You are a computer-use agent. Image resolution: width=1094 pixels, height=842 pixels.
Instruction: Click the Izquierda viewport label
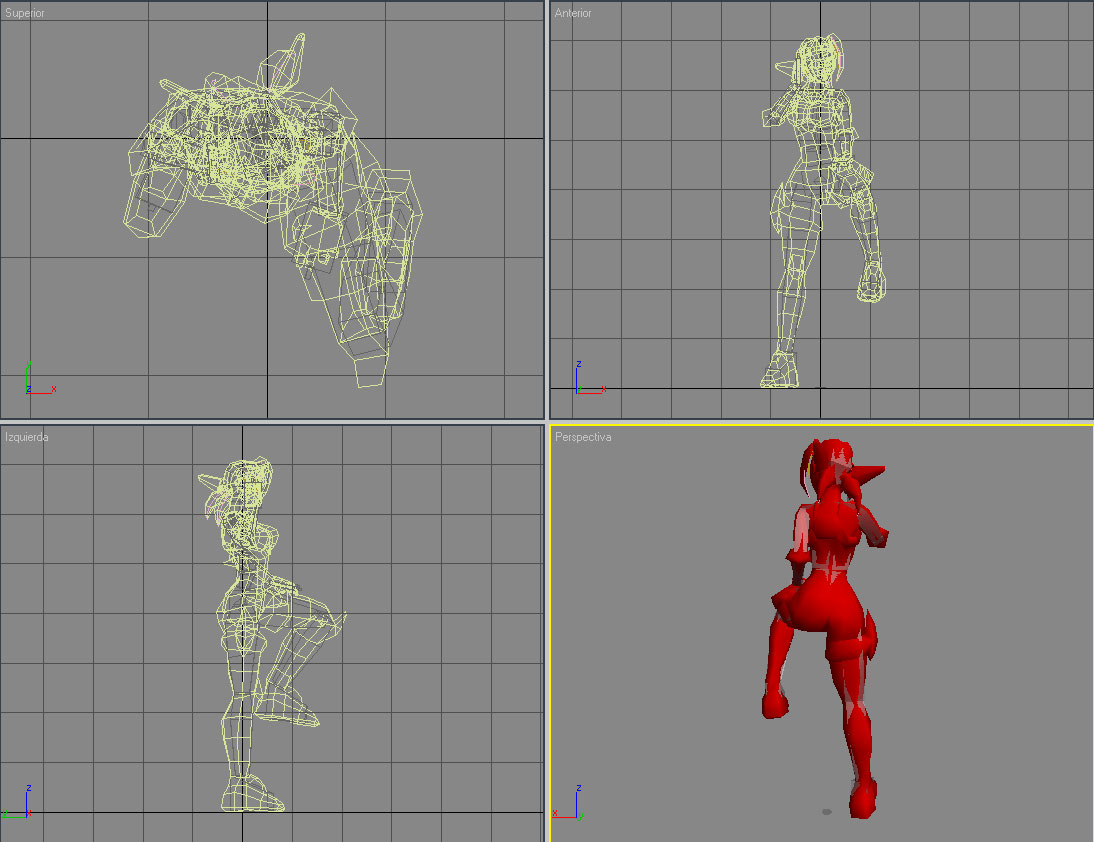pyautogui.click(x=27, y=437)
